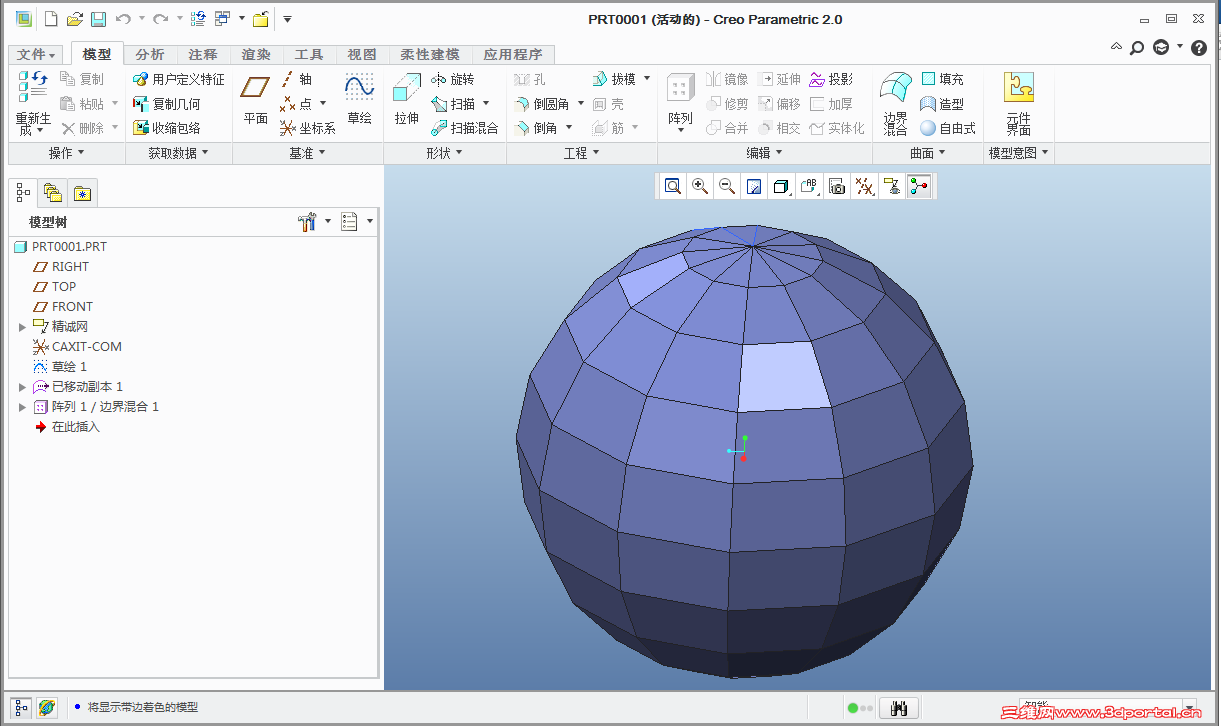Image resolution: width=1221 pixels, height=726 pixels.
Task: Expand the 阵列 1 tree node
Action: (22, 406)
